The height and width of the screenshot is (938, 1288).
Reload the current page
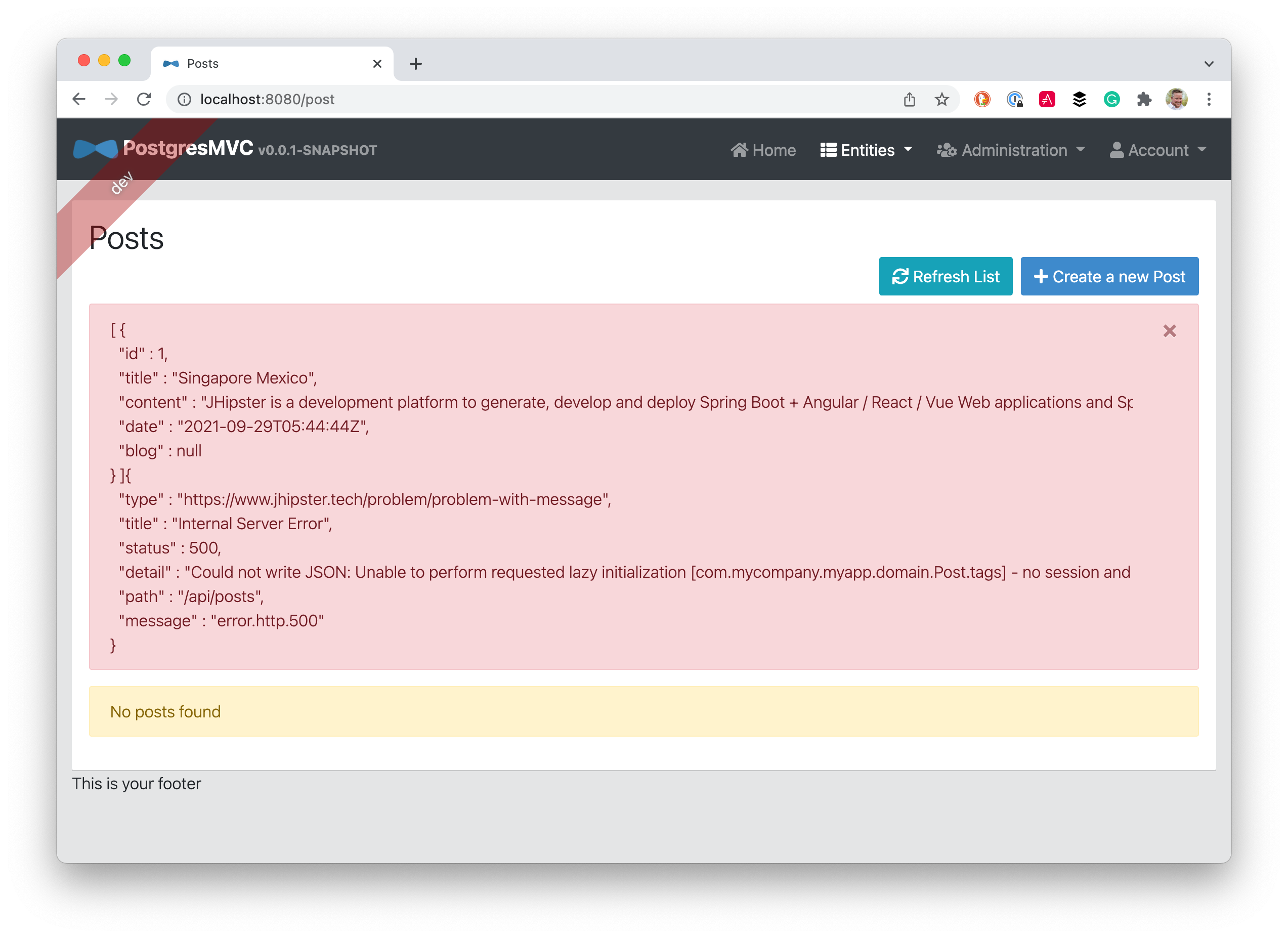point(144,99)
